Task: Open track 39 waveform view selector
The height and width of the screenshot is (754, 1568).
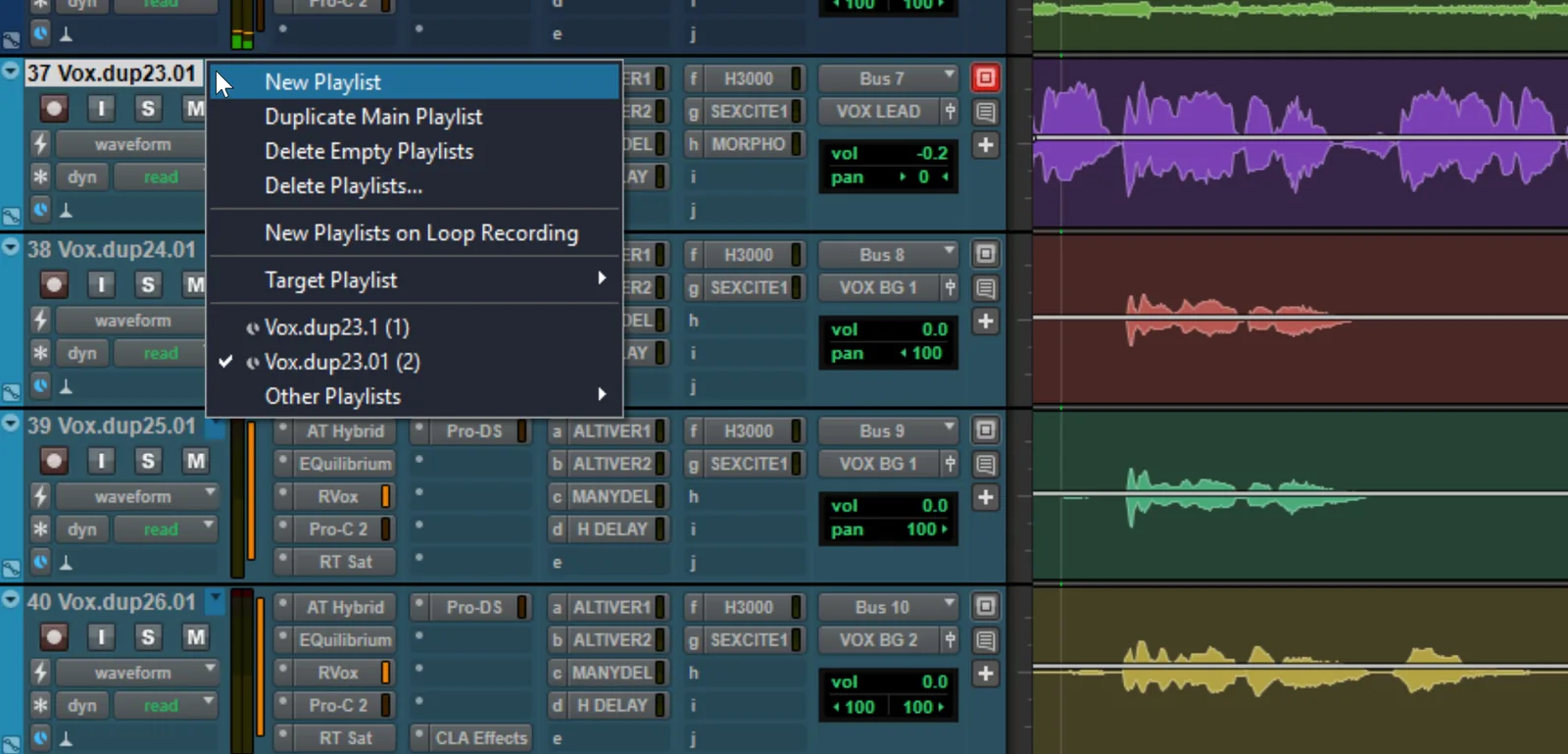Action: pyautogui.click(x=136, y=497)
